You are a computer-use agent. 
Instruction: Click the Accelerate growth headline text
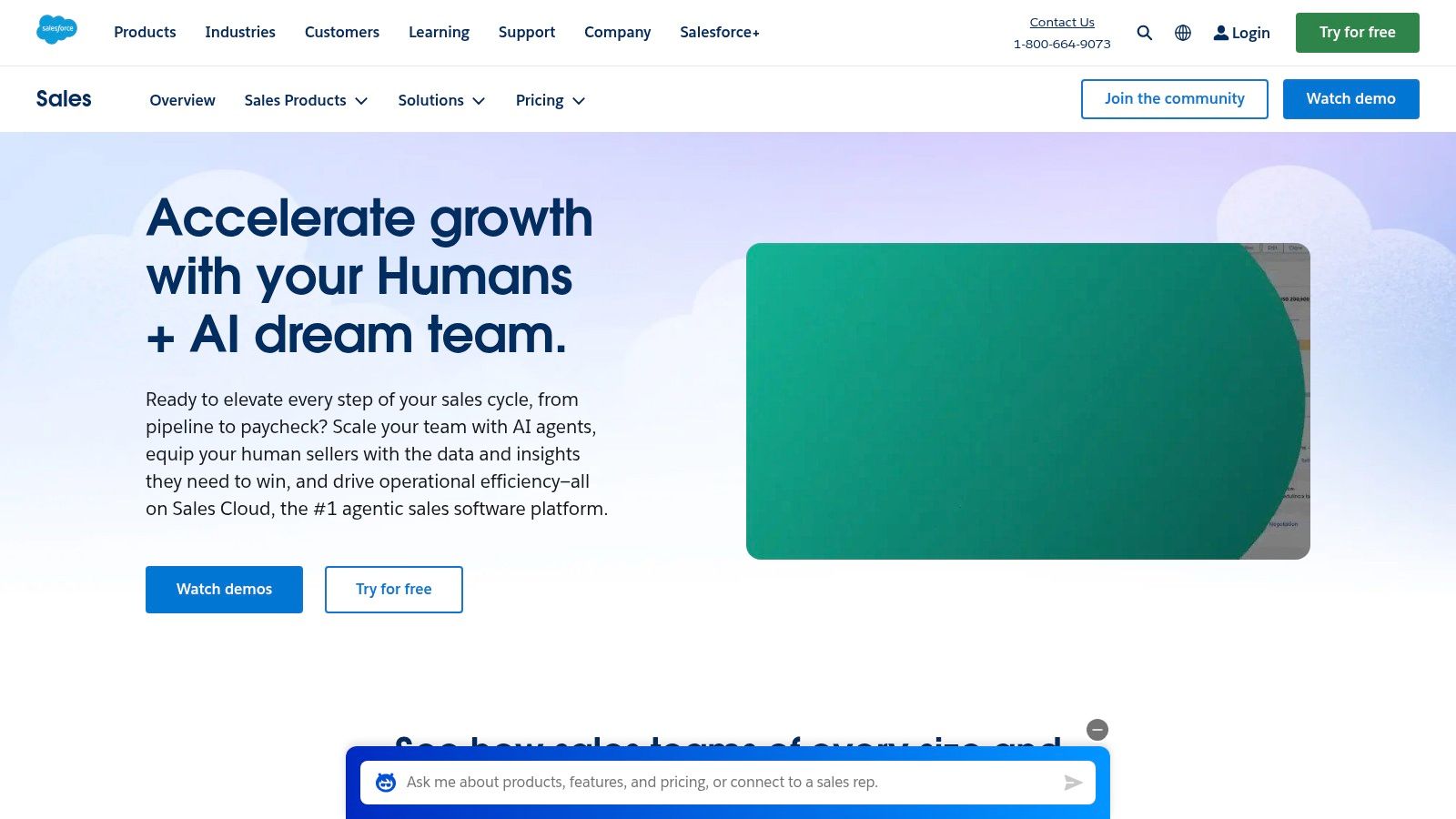tap(369, 276)
